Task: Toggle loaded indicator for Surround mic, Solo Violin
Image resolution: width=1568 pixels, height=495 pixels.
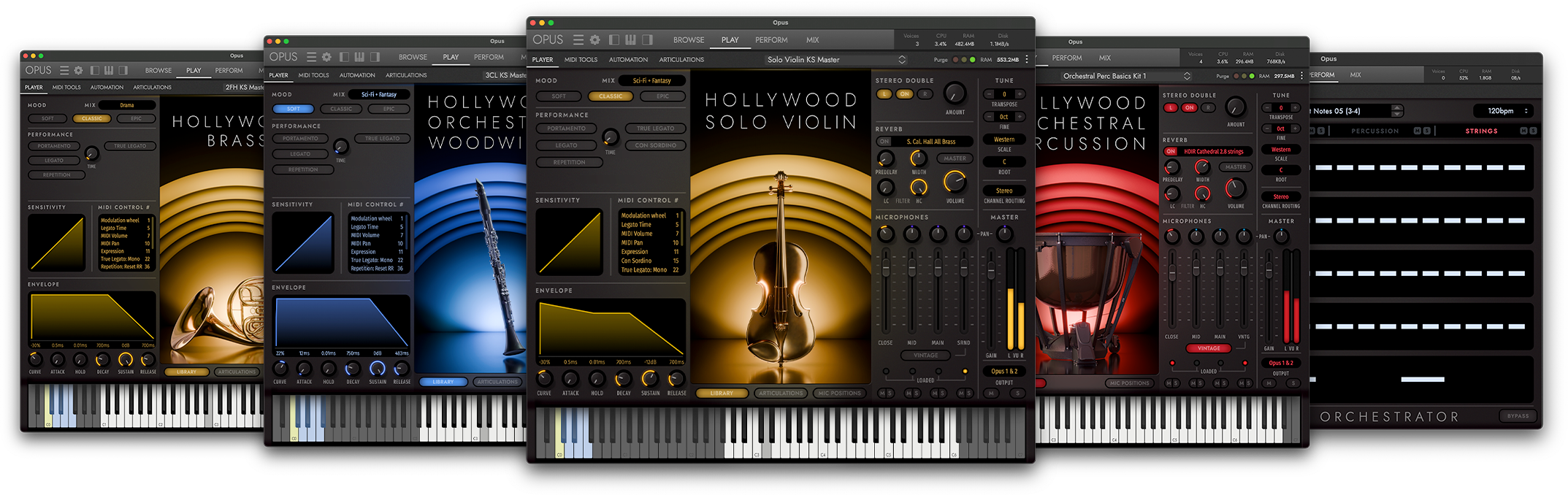Action: coord(965,371)
